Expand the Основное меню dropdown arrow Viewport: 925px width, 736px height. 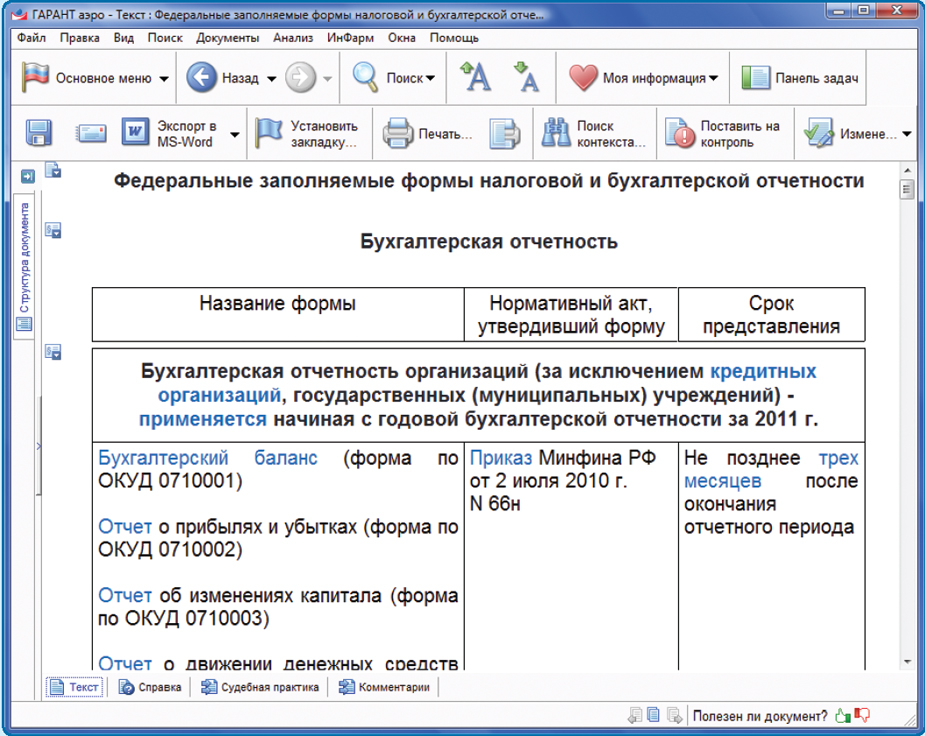click(x=164, y=79)
